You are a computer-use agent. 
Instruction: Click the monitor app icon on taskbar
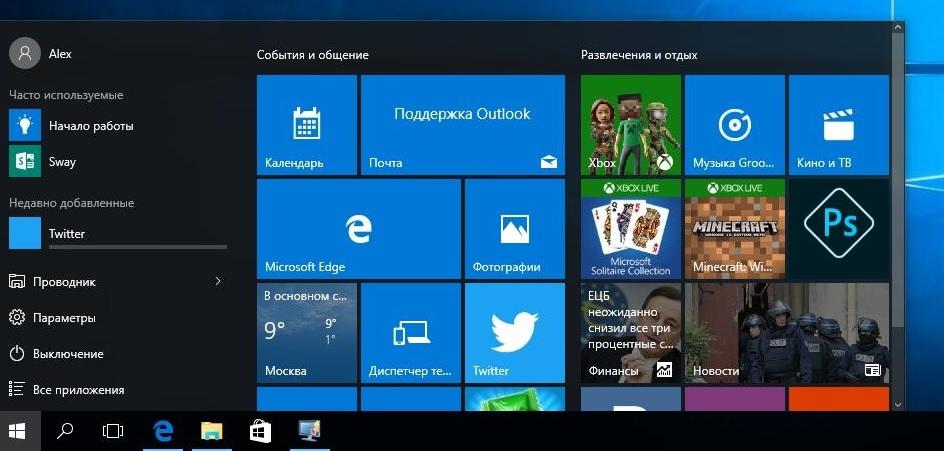pos(309,431)
